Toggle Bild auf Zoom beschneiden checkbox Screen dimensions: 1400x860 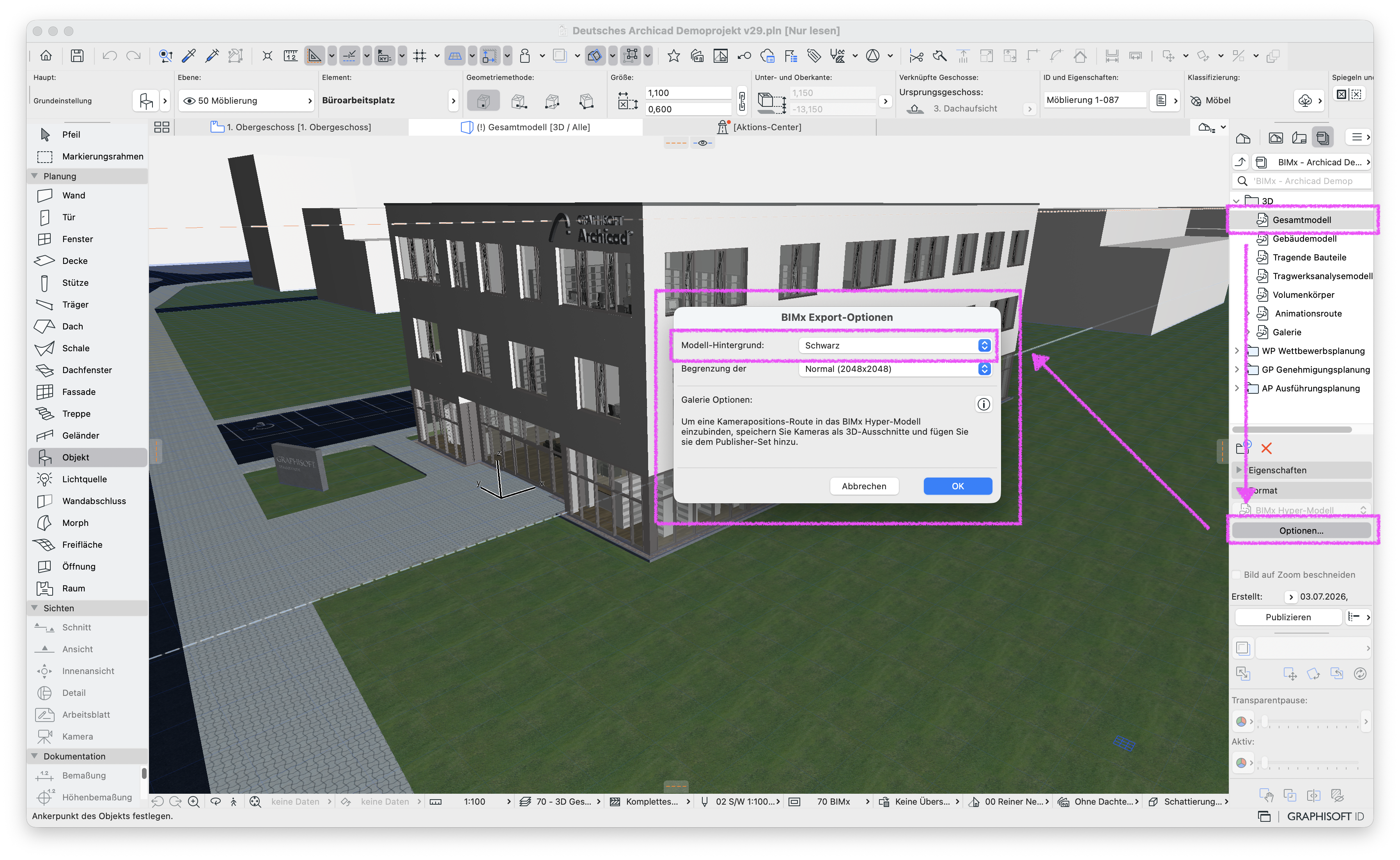[x=1236, y=575]
